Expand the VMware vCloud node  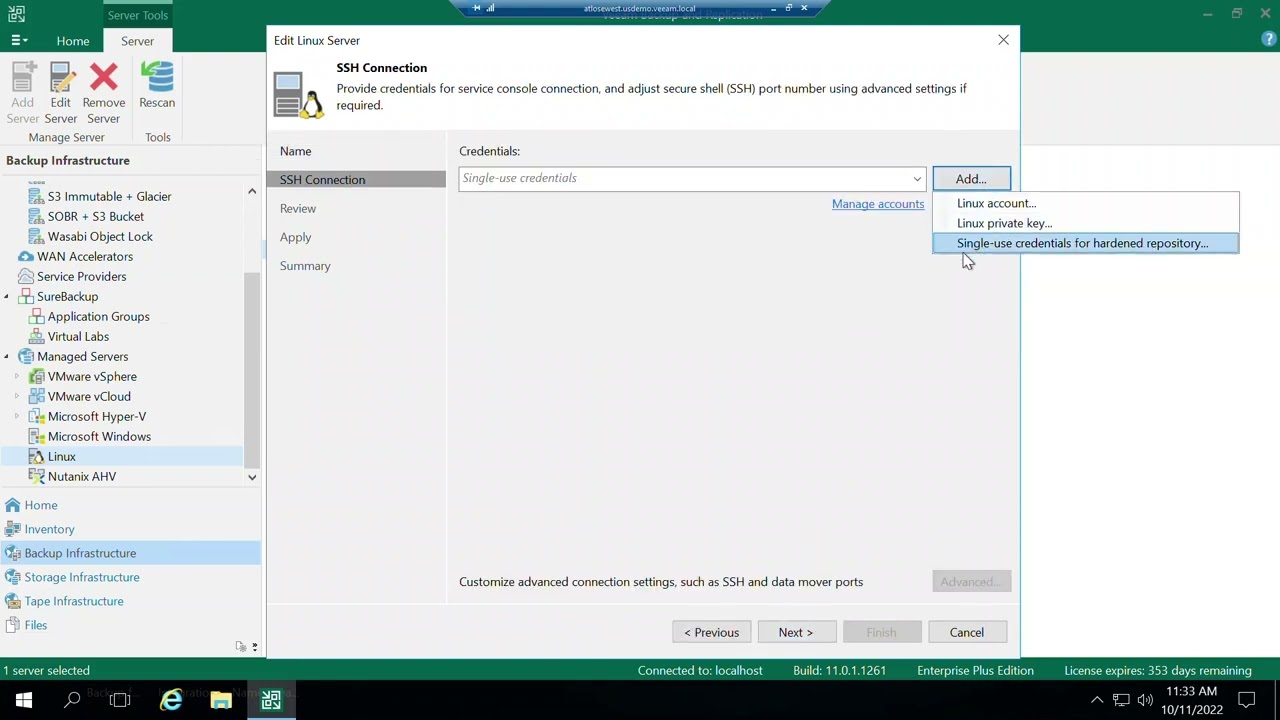tap(16, 396)
